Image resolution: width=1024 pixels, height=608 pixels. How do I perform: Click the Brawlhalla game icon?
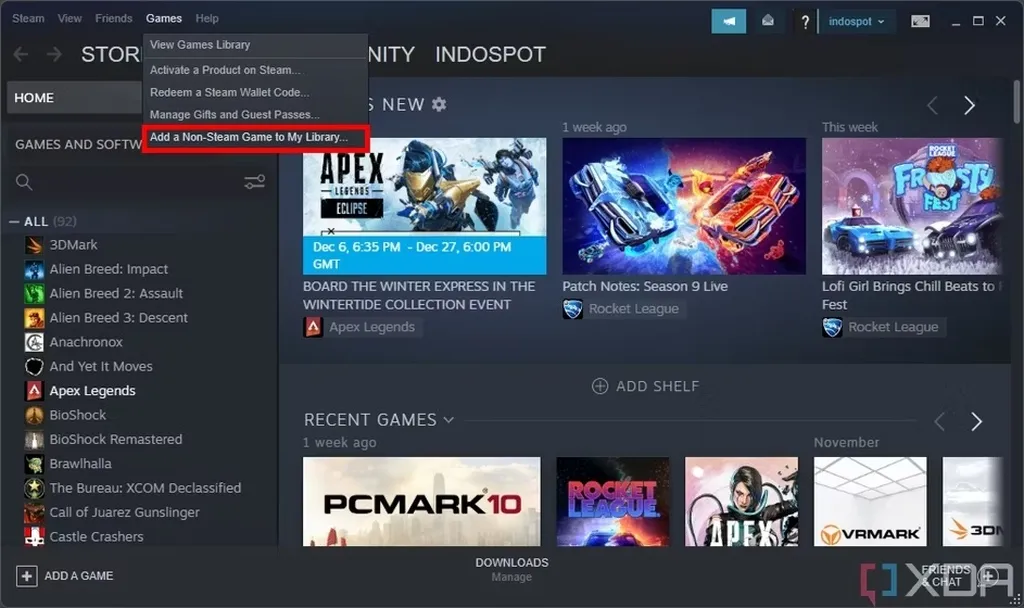click(x=34, y=464)
